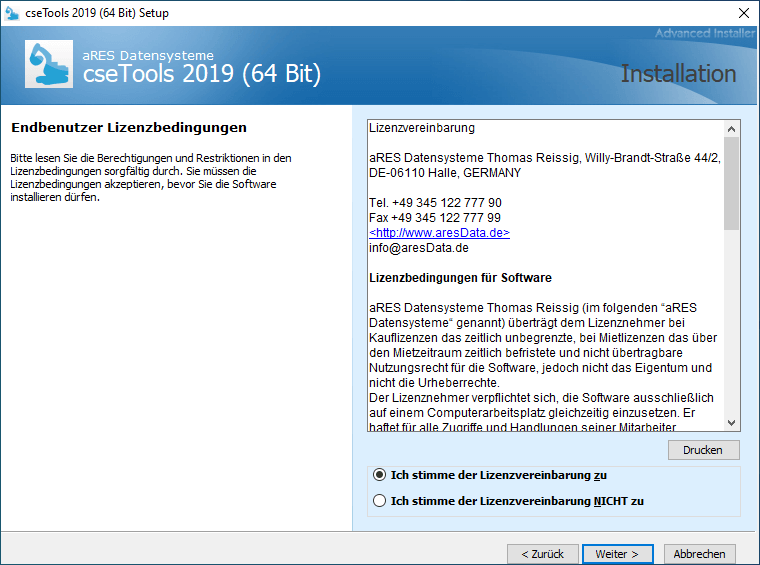Go back with the Zurück button
The width and height of the screenshot is (760, 565).
543,554
